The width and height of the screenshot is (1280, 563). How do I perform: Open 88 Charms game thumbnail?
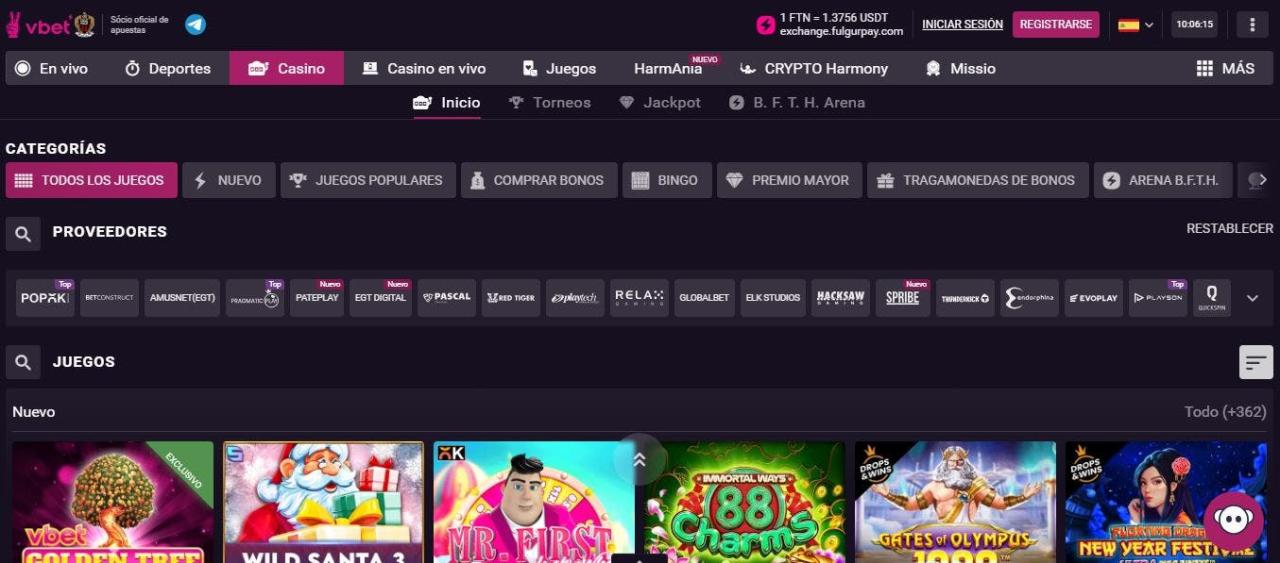tap(745, 502)
